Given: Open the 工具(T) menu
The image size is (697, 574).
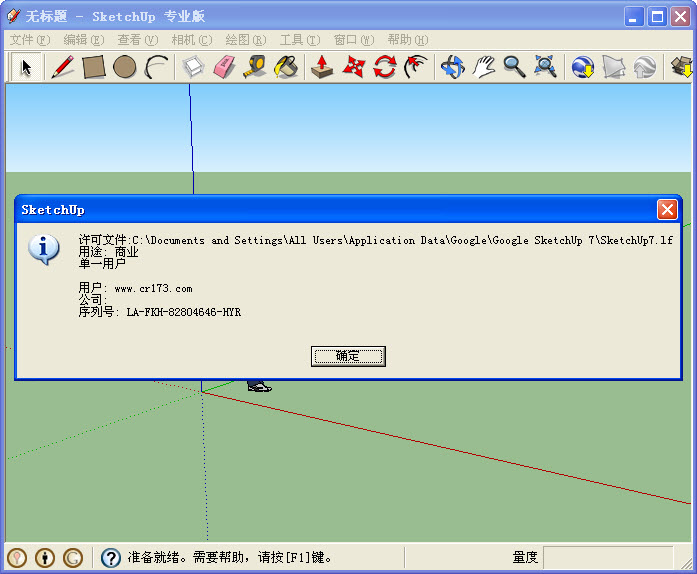Looking at the screenshot, I should (300, 40).
